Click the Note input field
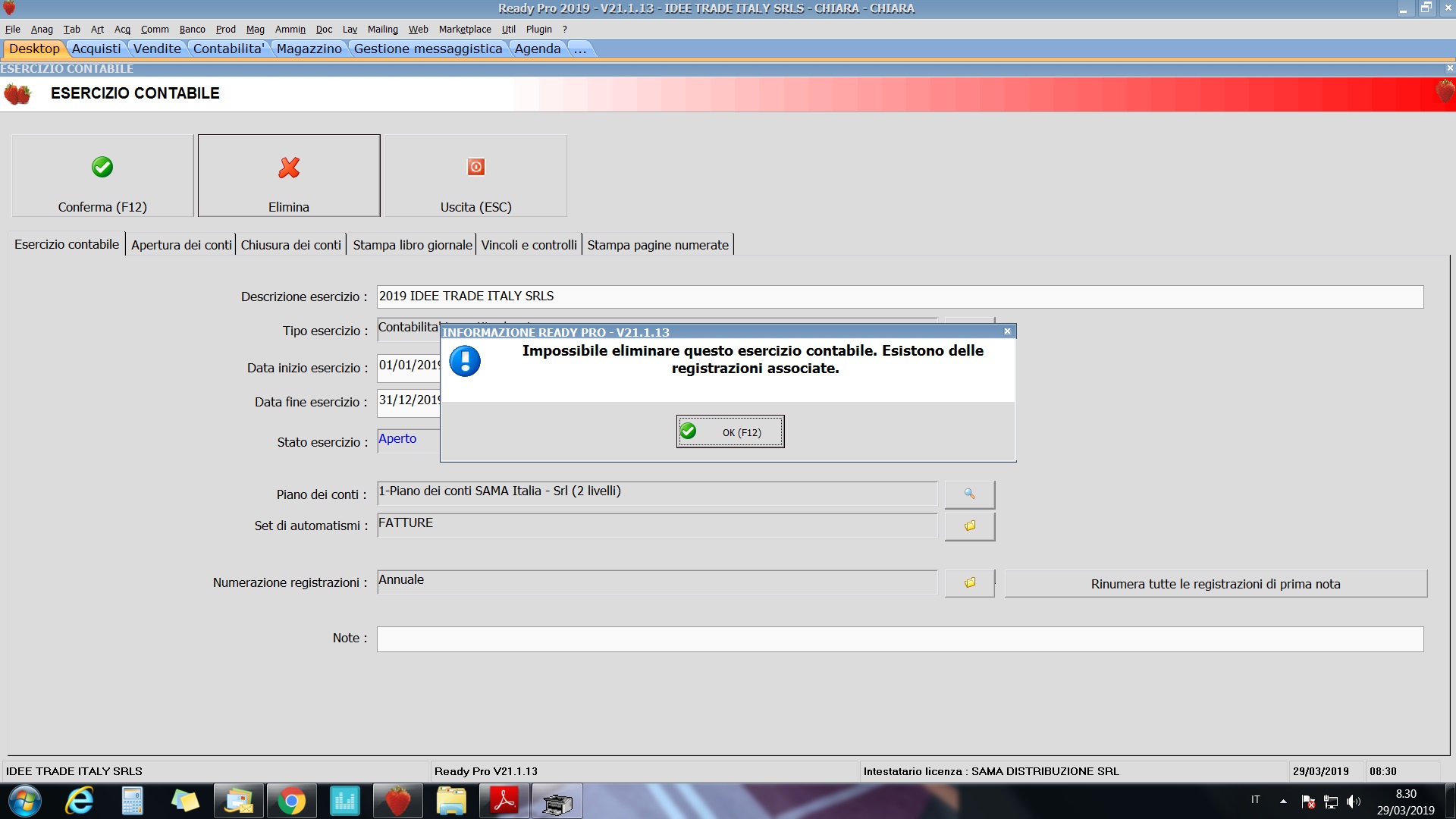The image size is (1456, 819). coord(900,639)
